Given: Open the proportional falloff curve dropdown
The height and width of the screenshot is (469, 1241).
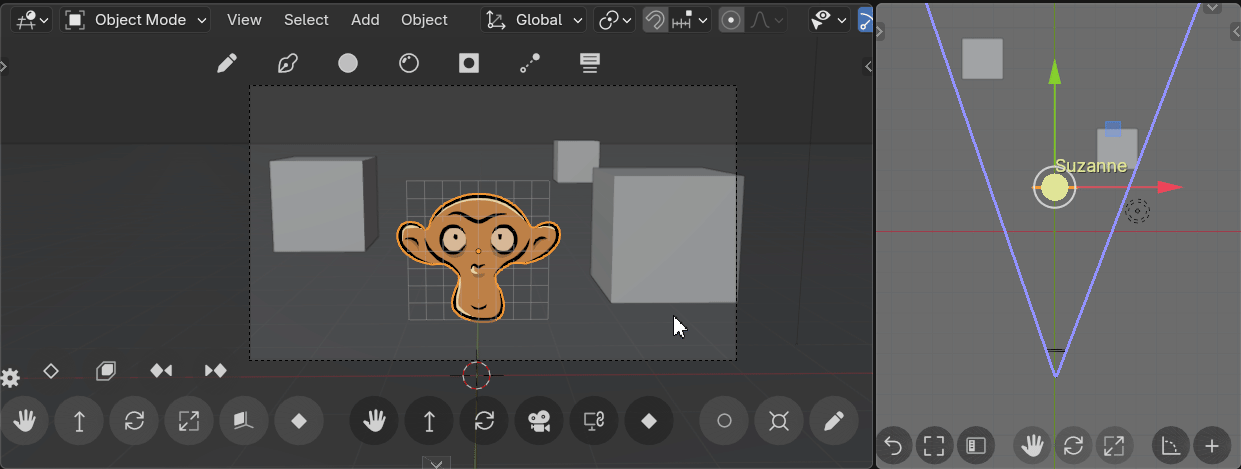Looking at the screenshot, I should (x=765, y=20).
